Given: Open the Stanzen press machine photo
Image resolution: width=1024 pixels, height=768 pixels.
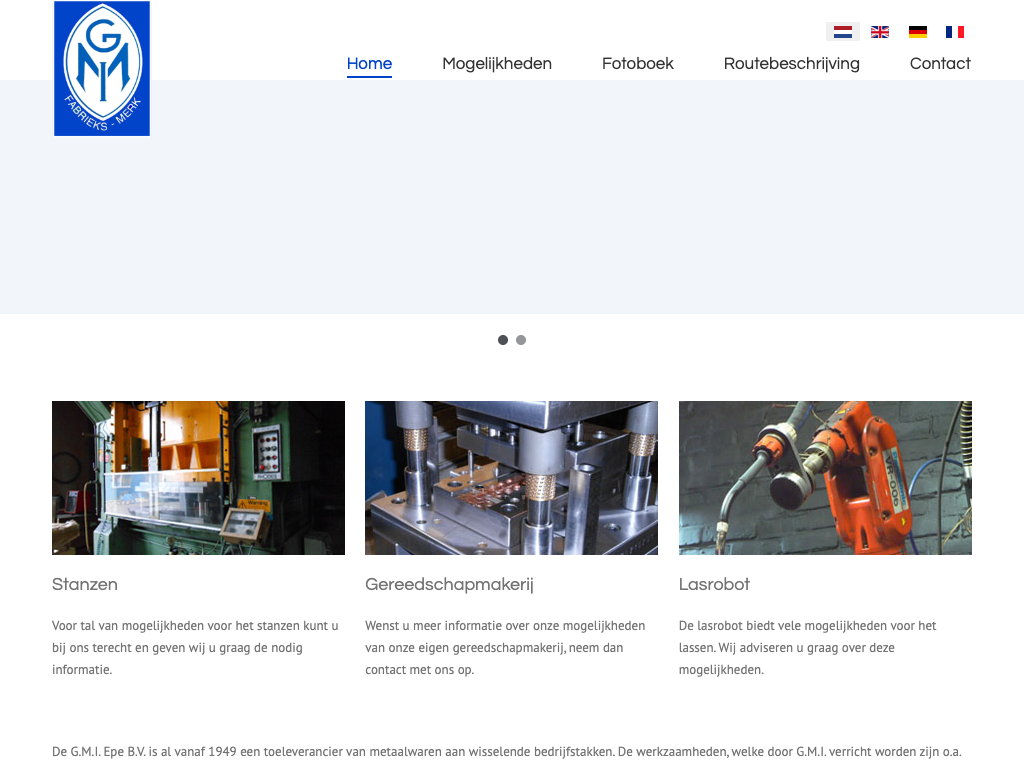Looking at the screenshot, I should point(199,478).
